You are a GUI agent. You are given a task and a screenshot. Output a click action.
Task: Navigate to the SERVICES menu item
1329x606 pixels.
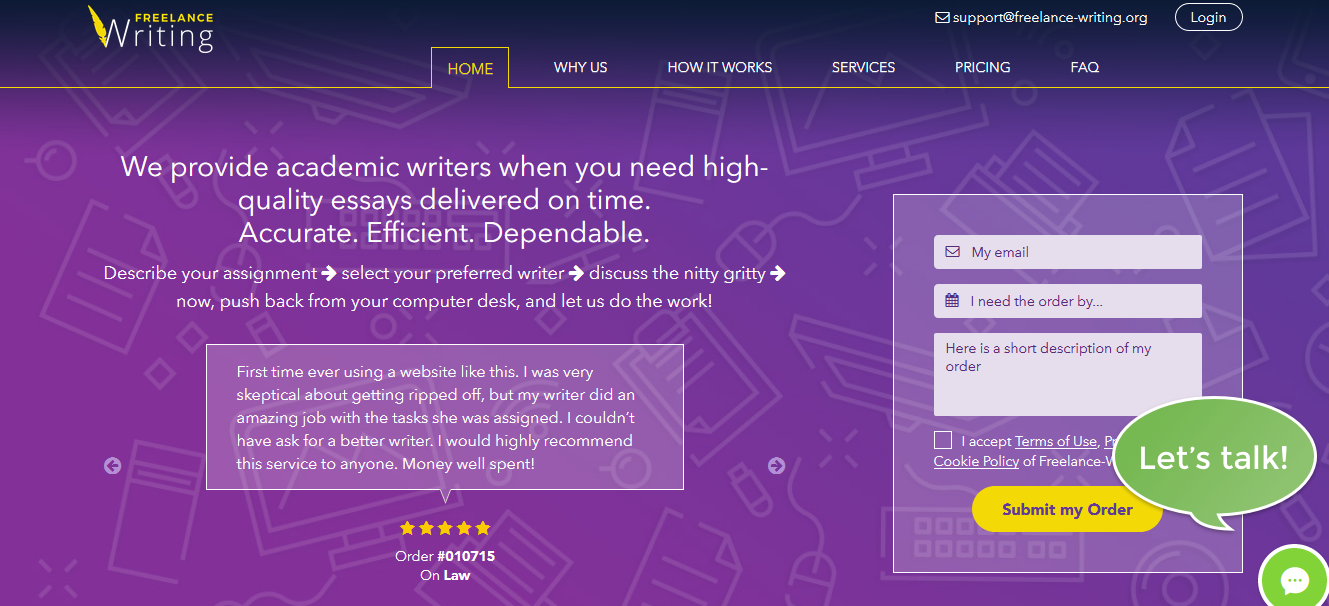click(x=864, y=68)
